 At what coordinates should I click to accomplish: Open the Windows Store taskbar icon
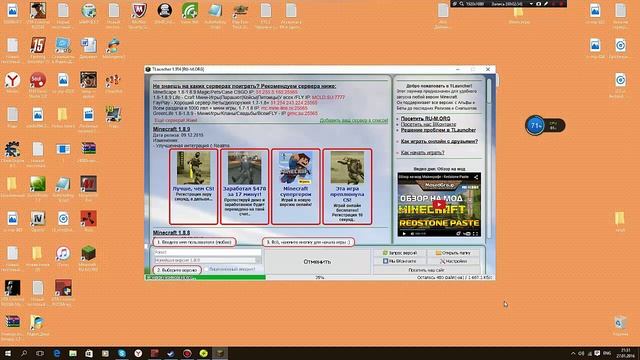click(89, 353)
